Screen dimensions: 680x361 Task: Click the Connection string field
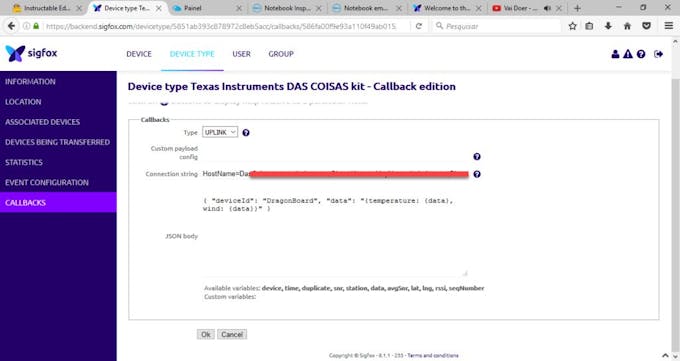point(335,174)
